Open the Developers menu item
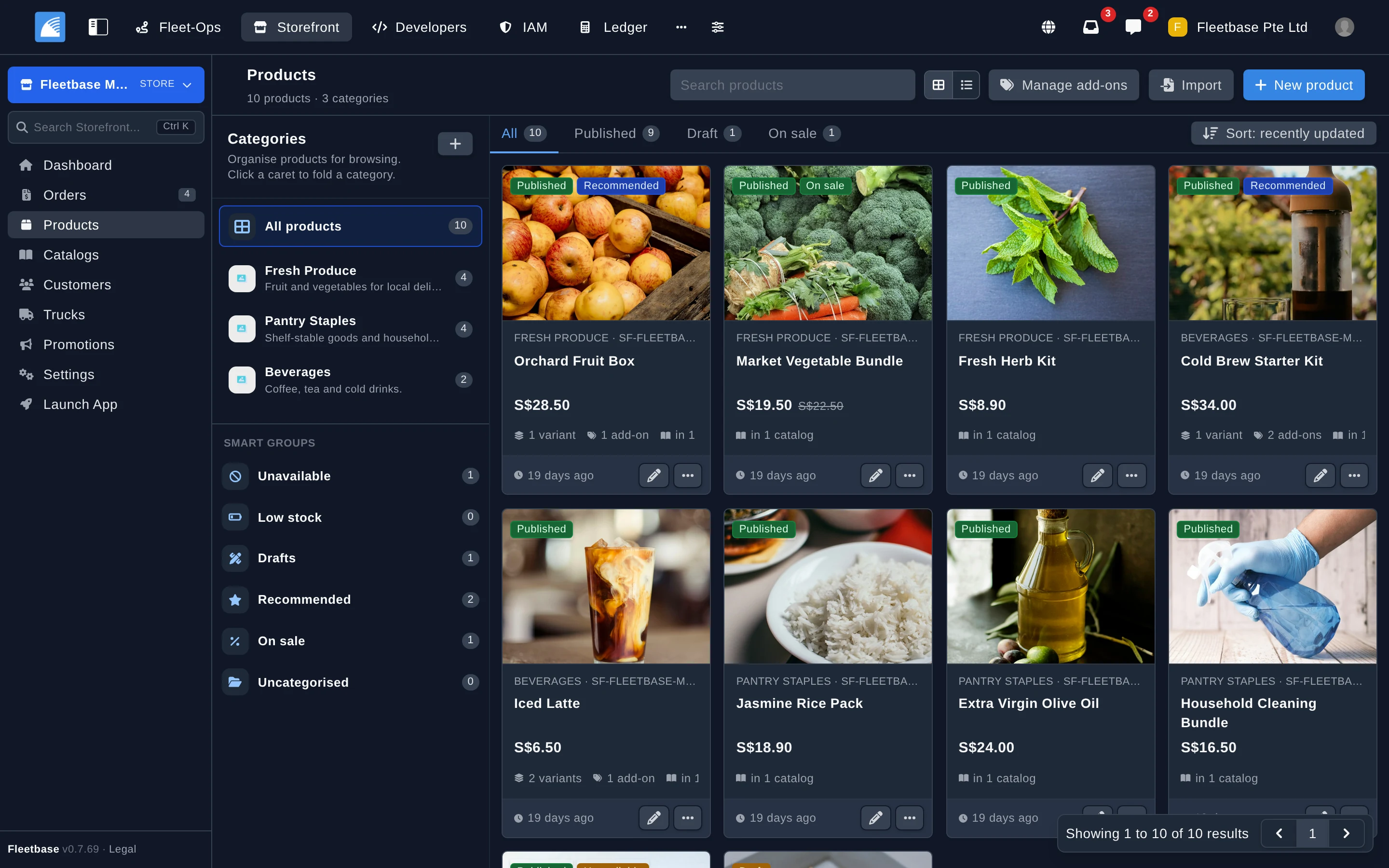The image size is (1389, 868). point(419,27)
